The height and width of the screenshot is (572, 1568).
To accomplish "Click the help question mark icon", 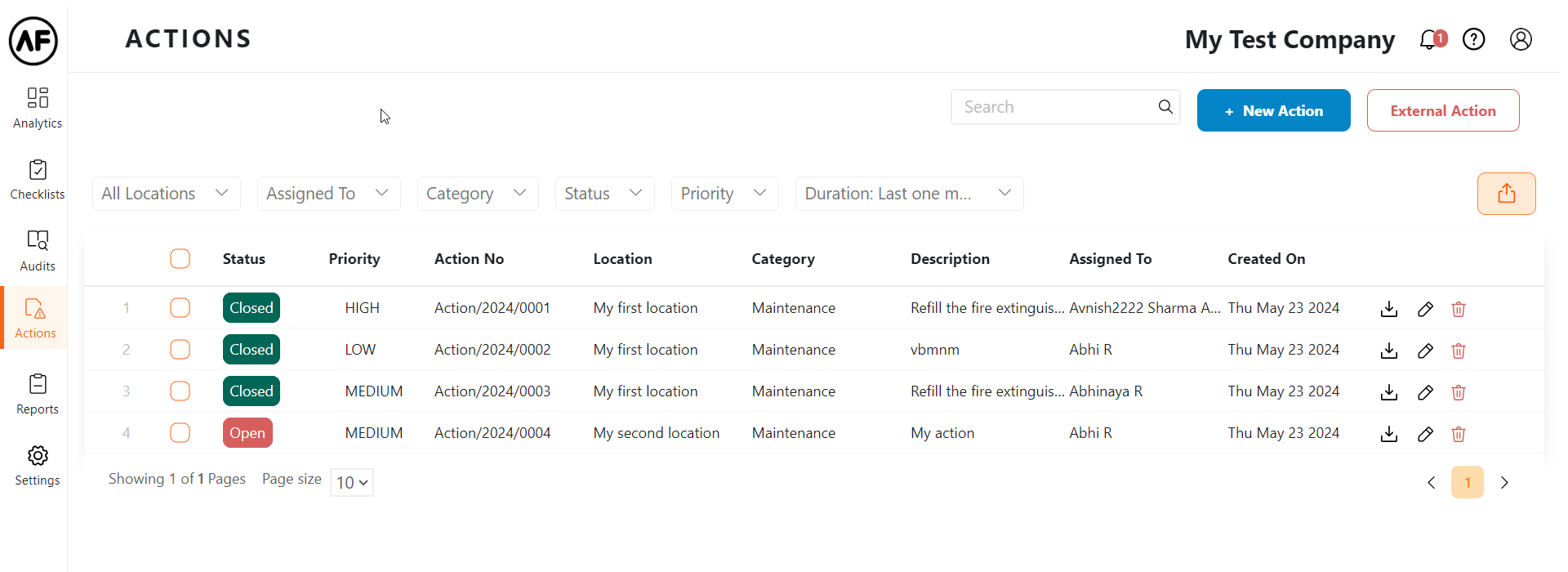I will tap(1473, 39).
